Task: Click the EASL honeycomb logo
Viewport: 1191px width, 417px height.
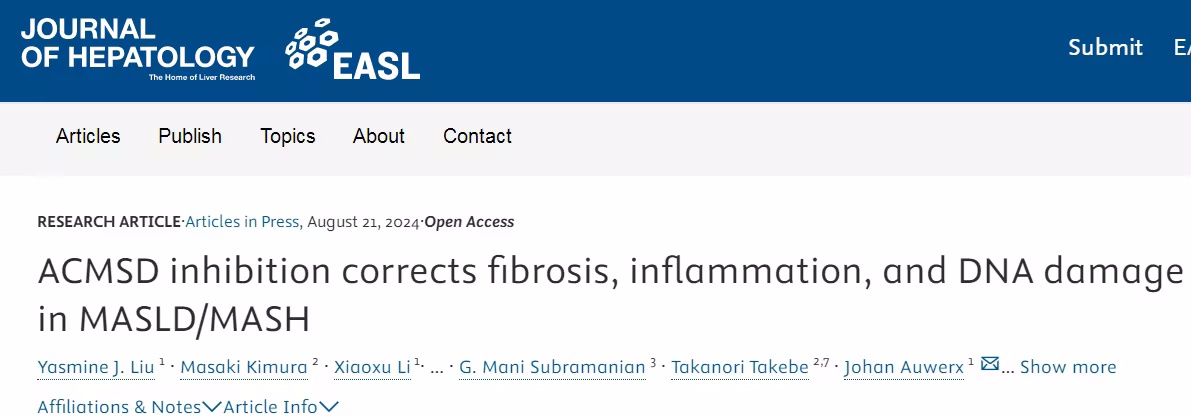Action: tap(352, 51)
